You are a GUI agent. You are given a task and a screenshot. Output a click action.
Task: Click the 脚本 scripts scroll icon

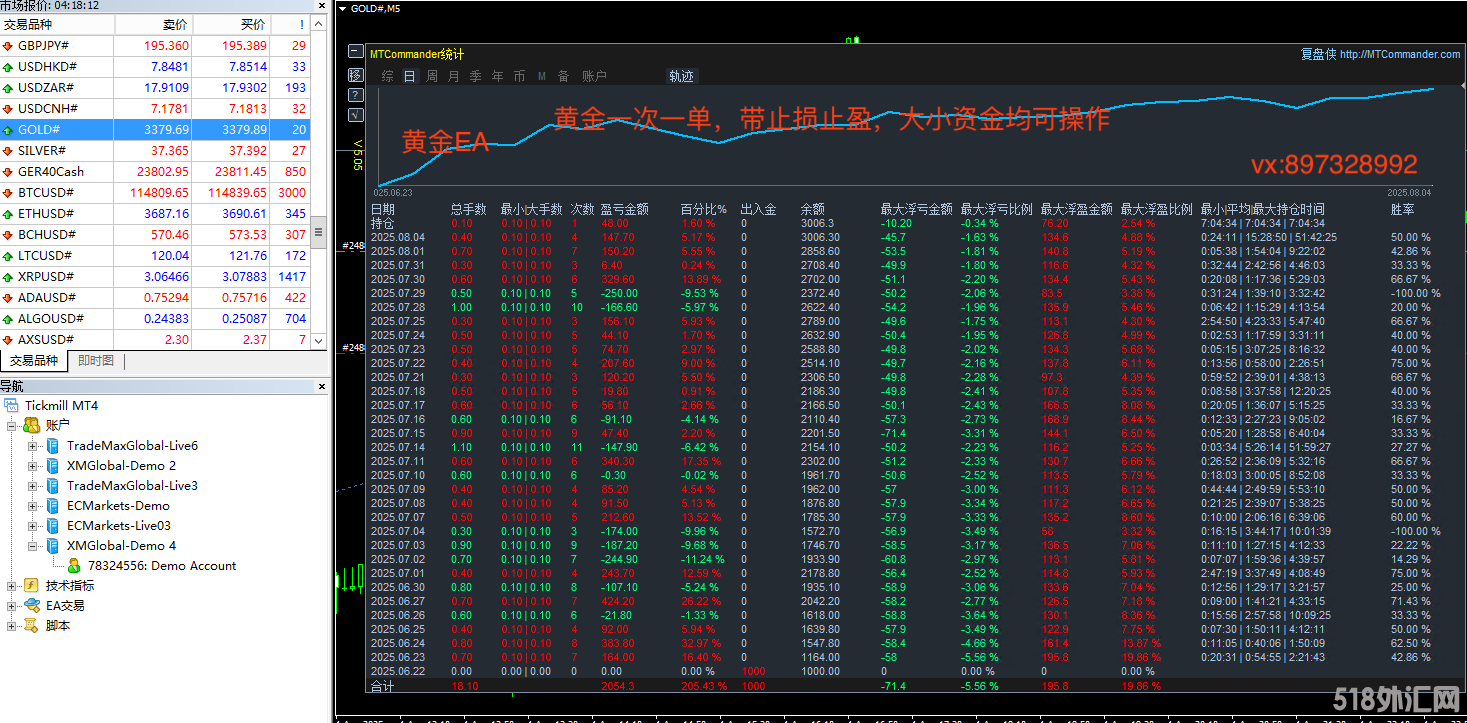tap(31, 625)
